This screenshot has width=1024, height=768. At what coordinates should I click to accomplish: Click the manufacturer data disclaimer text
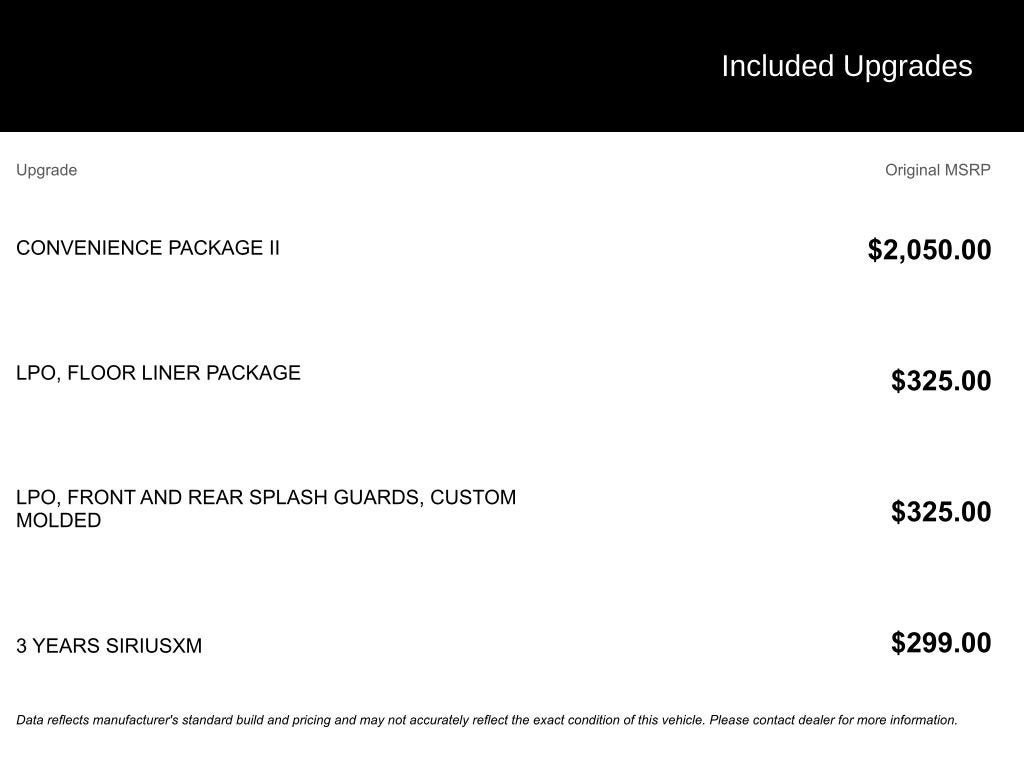(487, 720)
